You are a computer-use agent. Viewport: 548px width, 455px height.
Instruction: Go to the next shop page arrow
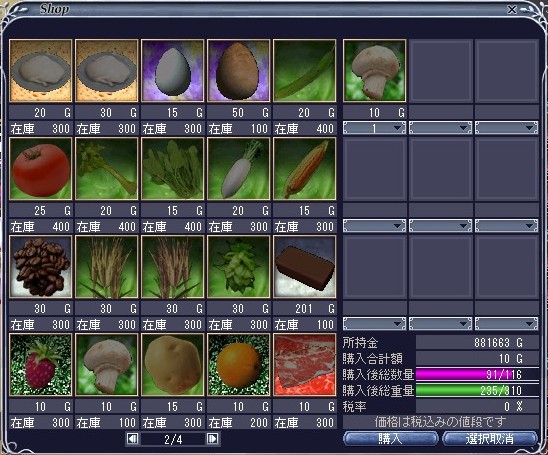coord(212,439)
